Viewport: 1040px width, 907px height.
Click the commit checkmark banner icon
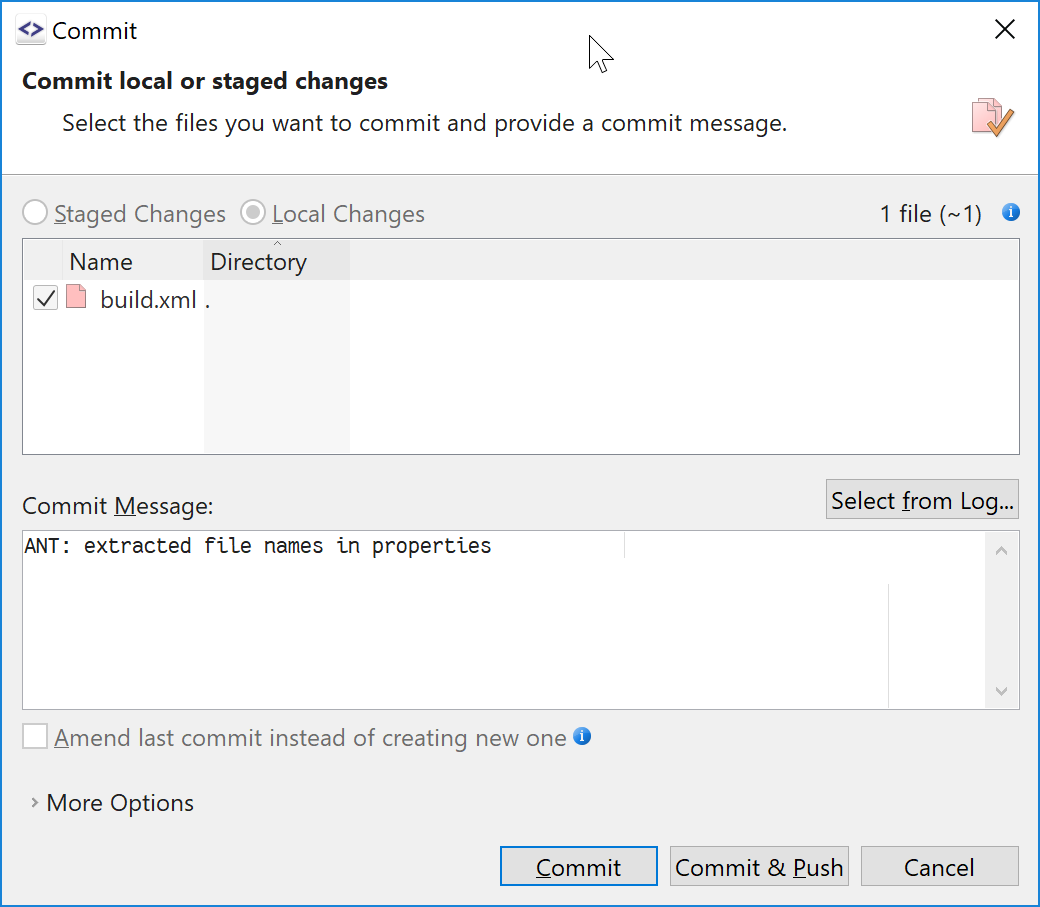click(x=992, y=117)
